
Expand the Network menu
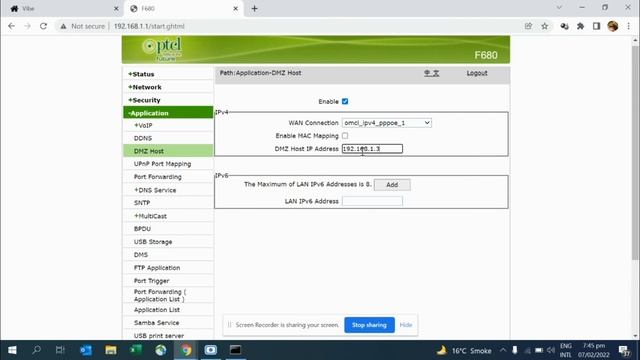click(x=145, y=87)
